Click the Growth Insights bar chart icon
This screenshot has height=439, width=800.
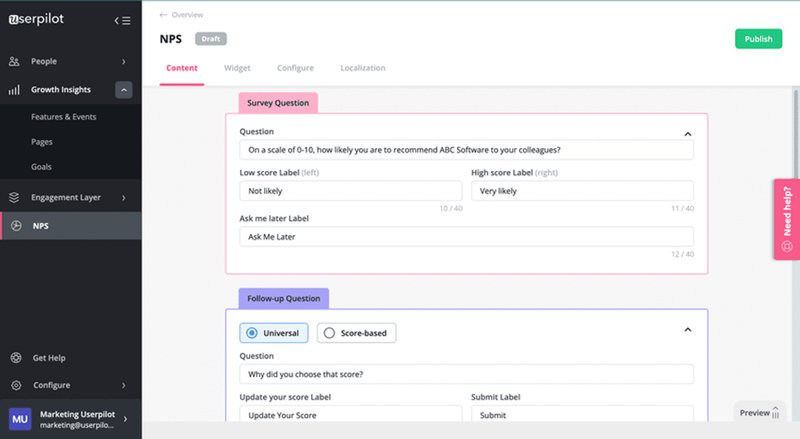click(14, 90)
